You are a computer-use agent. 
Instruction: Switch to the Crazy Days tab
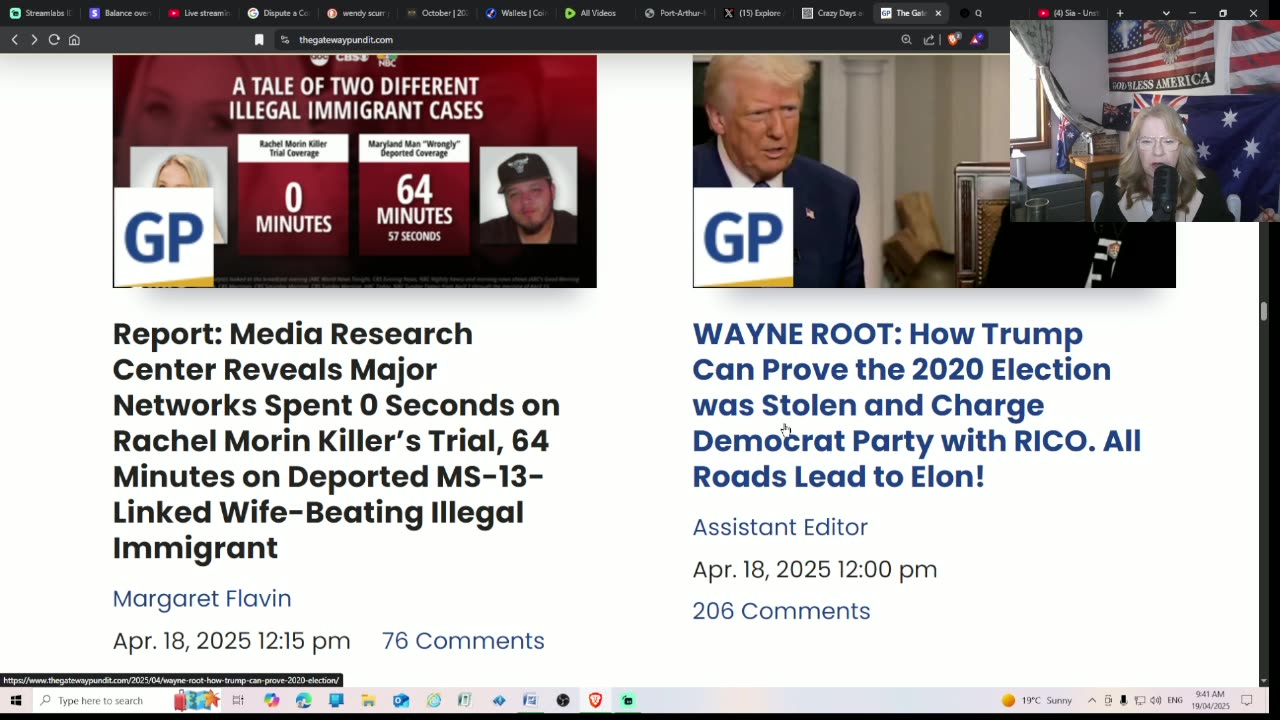pos(834,13)
